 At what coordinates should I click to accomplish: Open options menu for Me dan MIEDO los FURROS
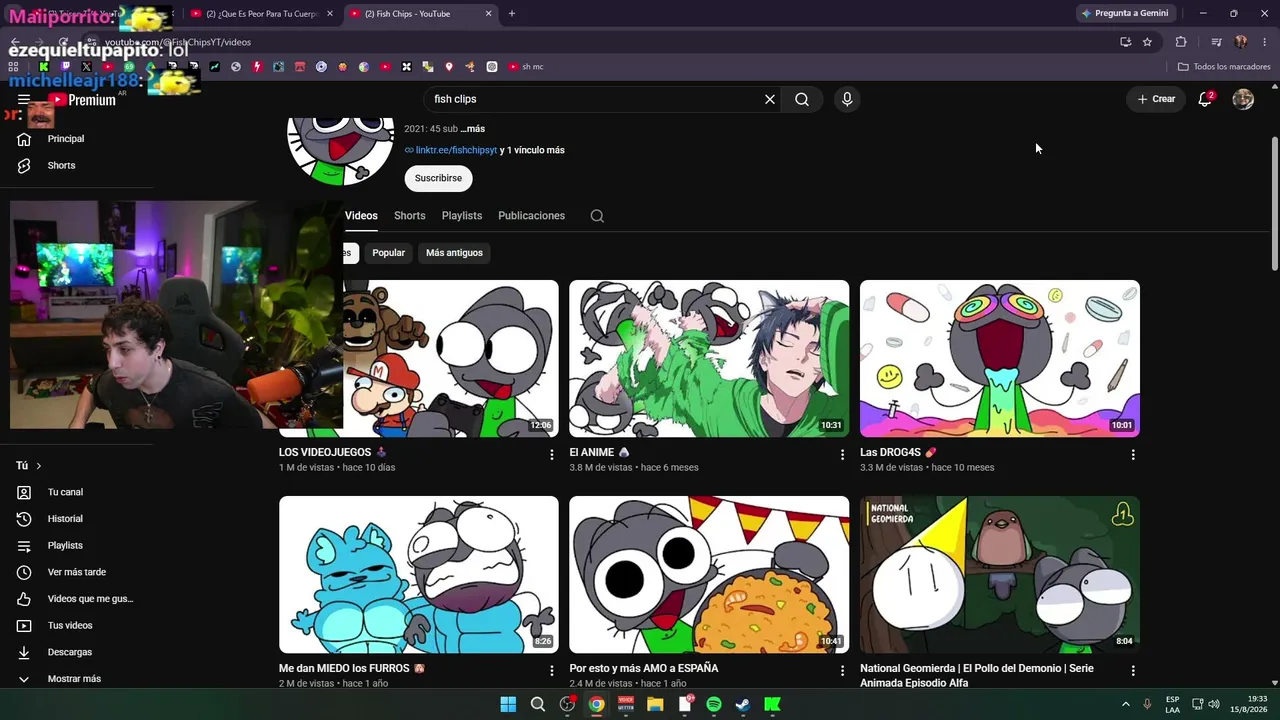click(x=551, y=671)
